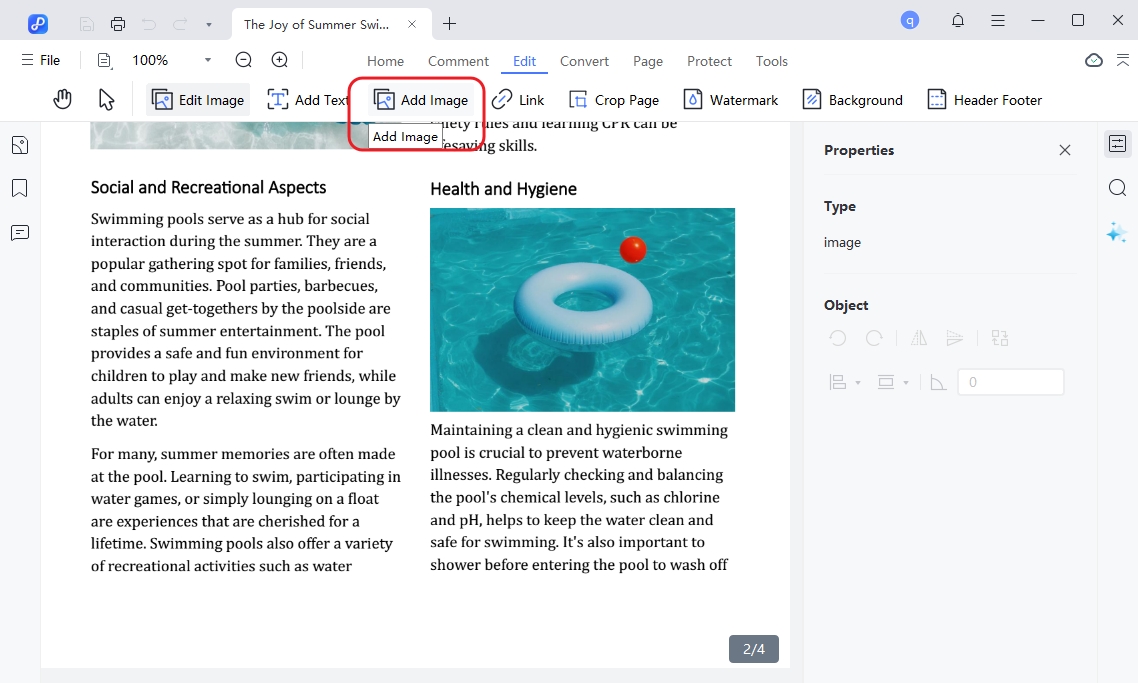The height and width of the screenshot is (683, 1138).
Task: Activate the Hand pan tool
Action: click(x=62, y=99)
